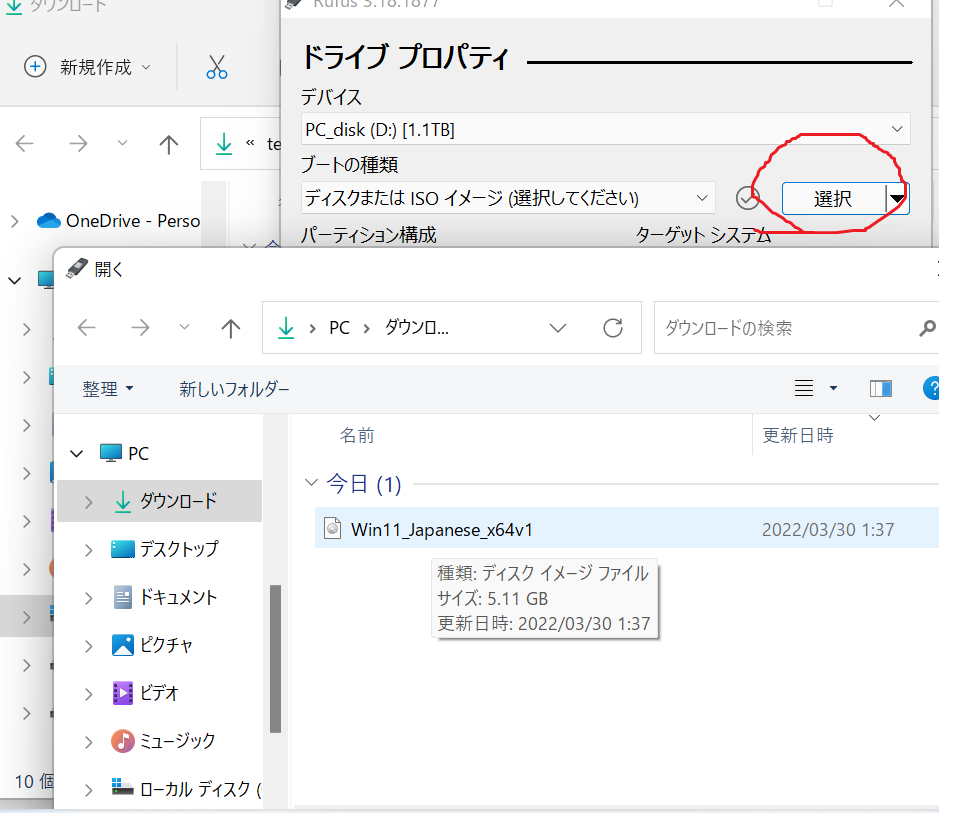Open recent locations dropdown in 開く dialog

[184, 327]
